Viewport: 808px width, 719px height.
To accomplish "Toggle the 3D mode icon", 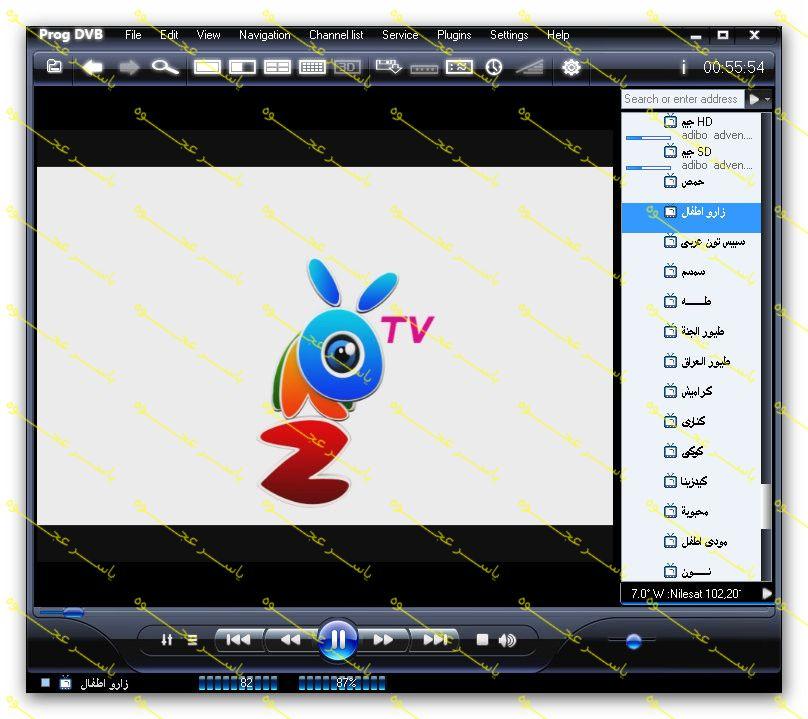I will pyautogui.click(x=347, y=67).
